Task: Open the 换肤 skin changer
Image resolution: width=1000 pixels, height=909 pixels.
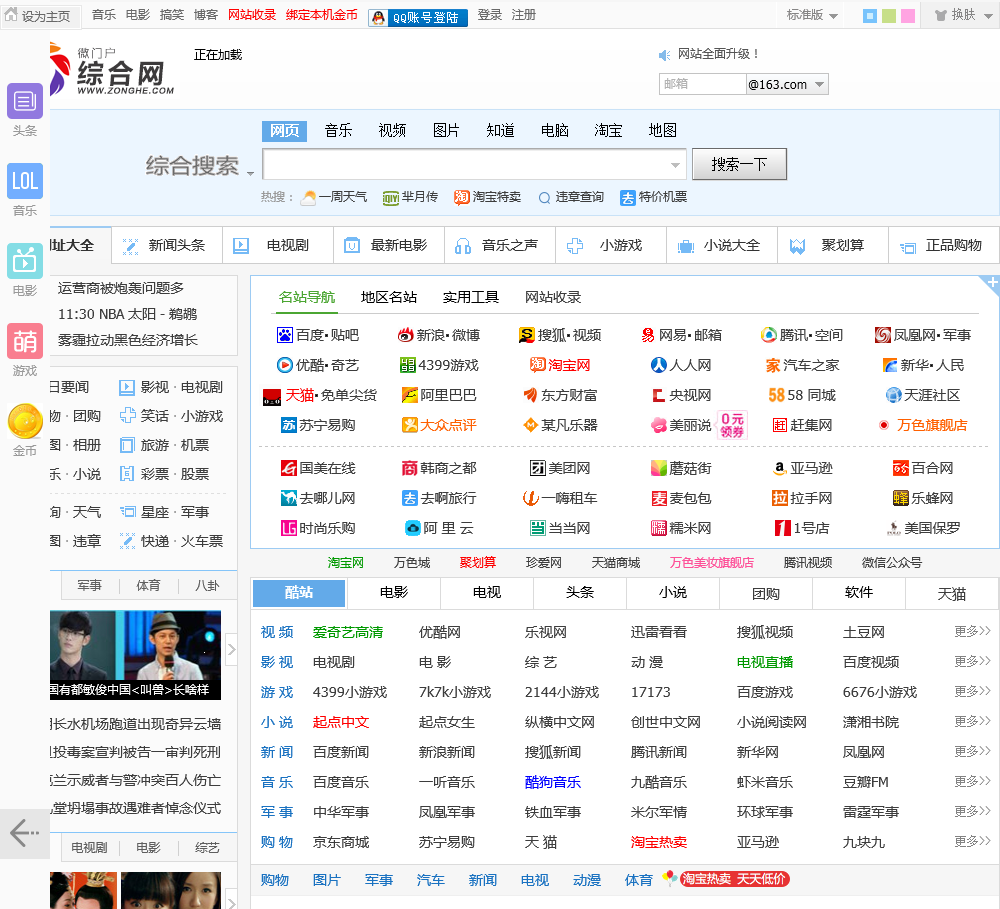Action: tap(956, 16)
